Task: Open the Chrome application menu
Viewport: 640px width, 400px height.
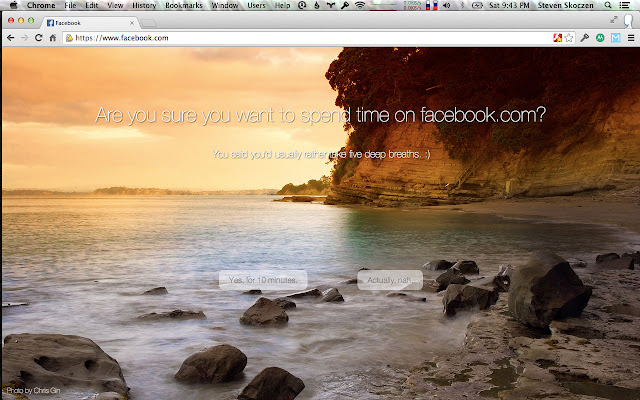Action: tap(41, 5)
